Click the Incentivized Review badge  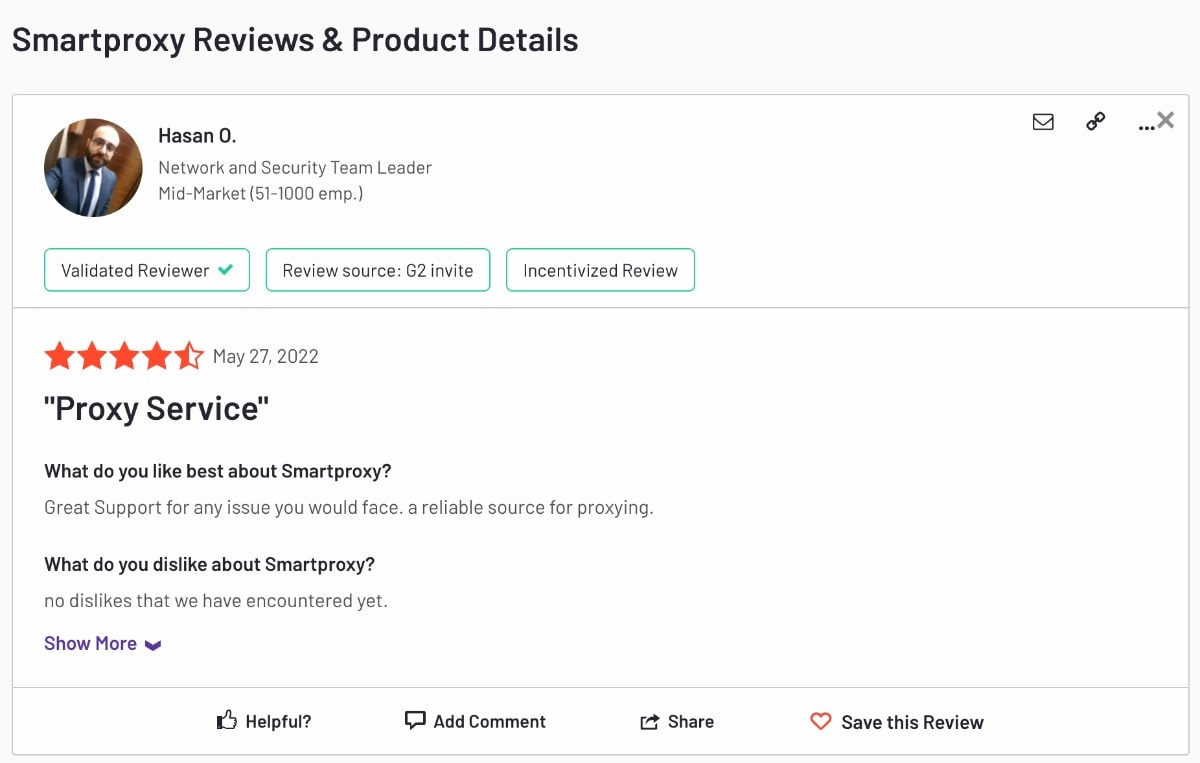pyautogui.click(x=600, y=270)
